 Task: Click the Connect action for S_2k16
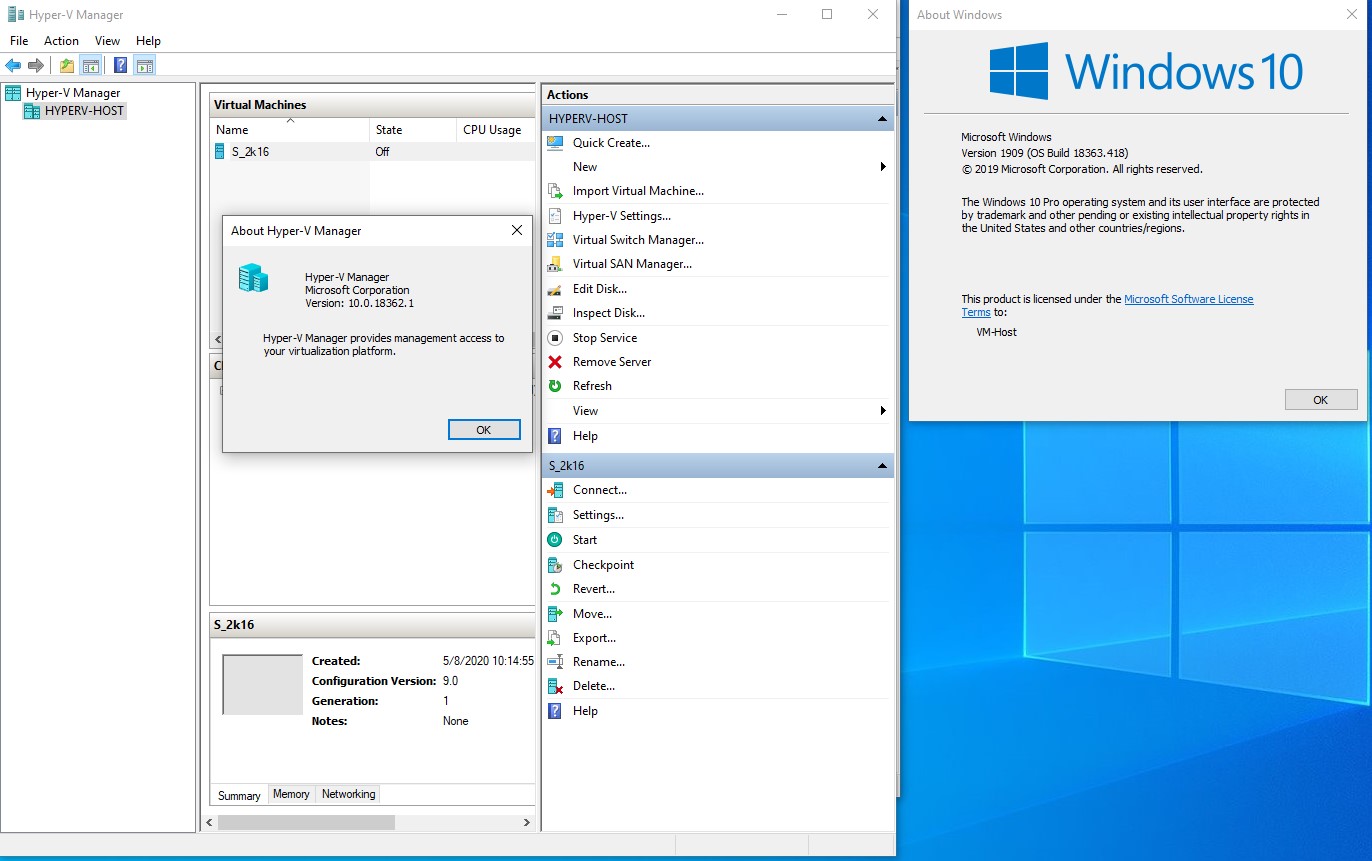[599, 490]
